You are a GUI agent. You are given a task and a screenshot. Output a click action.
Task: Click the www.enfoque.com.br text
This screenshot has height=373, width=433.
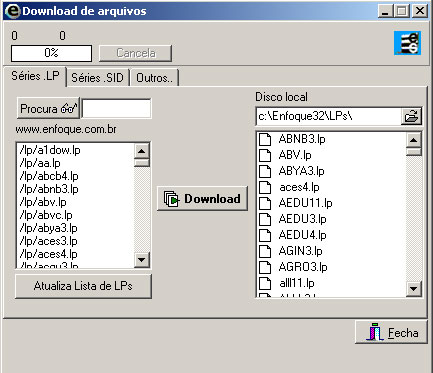pyautogui.click(x=66, y=129)
